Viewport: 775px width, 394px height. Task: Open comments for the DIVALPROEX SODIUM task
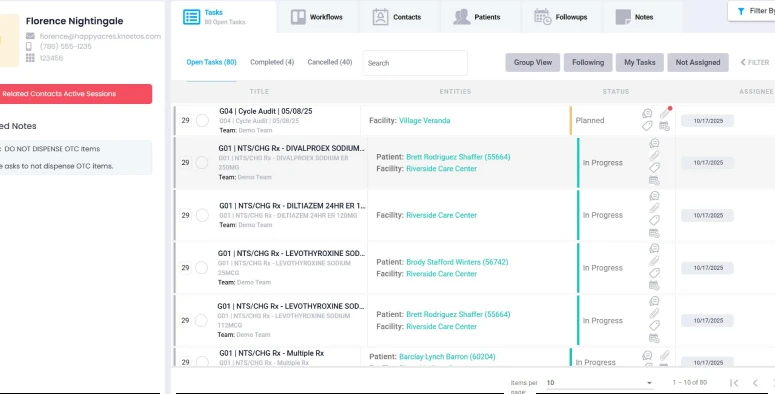tap(654, 143)
